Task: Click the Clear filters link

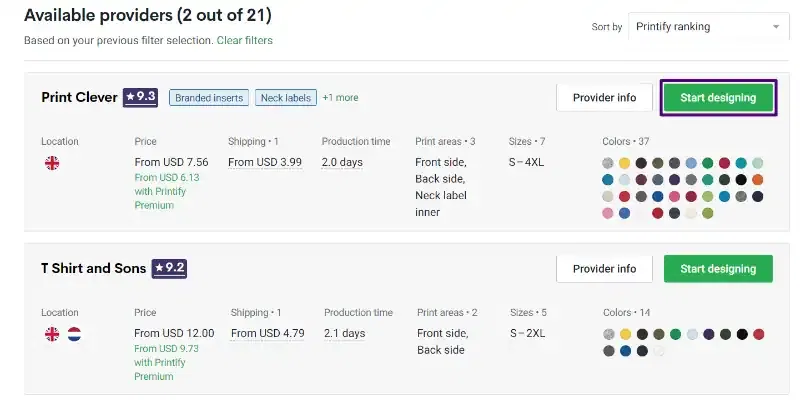Action: pyautogui.click(x=245, y=41)
